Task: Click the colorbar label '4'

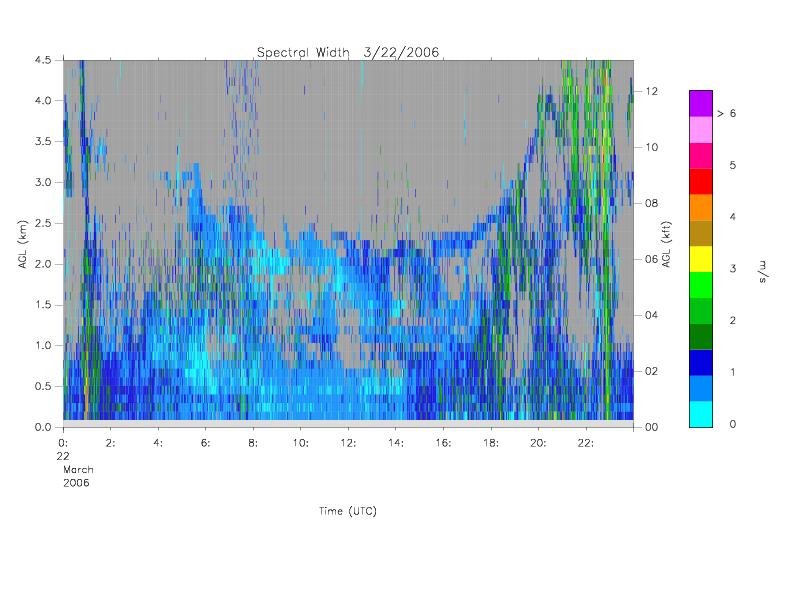Action: click(732, 217)
